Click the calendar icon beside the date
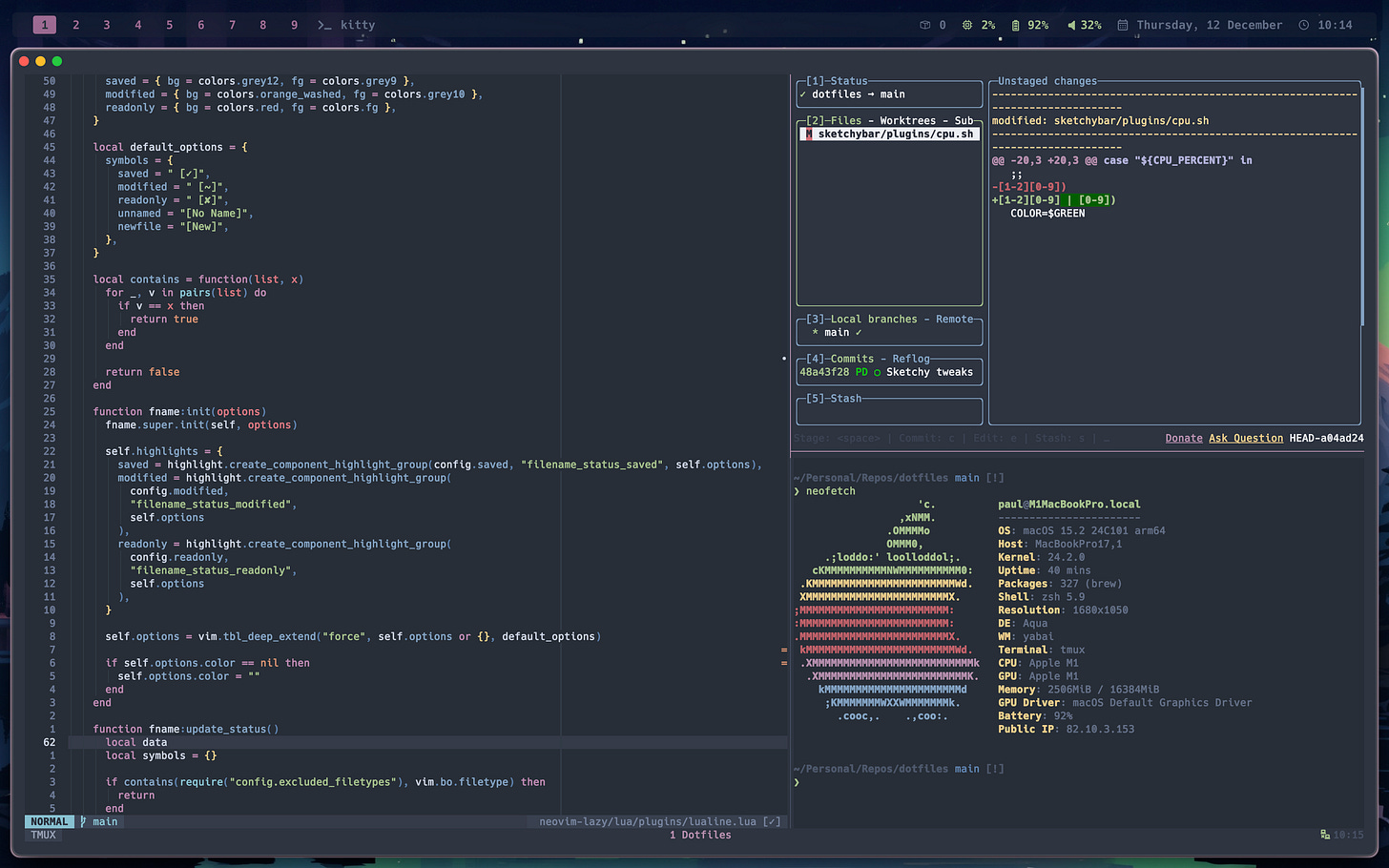The height and width of the screenshot is (868, 1389). click(x=1123, y=25)
